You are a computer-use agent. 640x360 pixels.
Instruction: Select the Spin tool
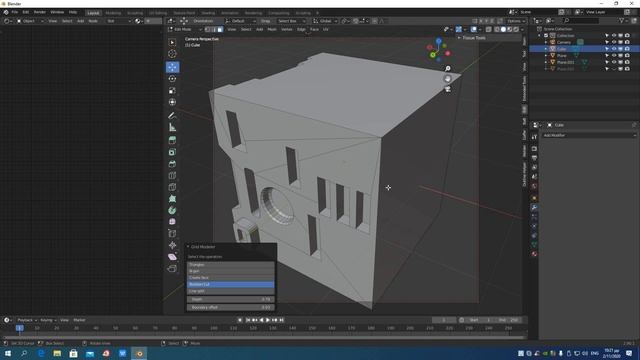pos(172,210)
